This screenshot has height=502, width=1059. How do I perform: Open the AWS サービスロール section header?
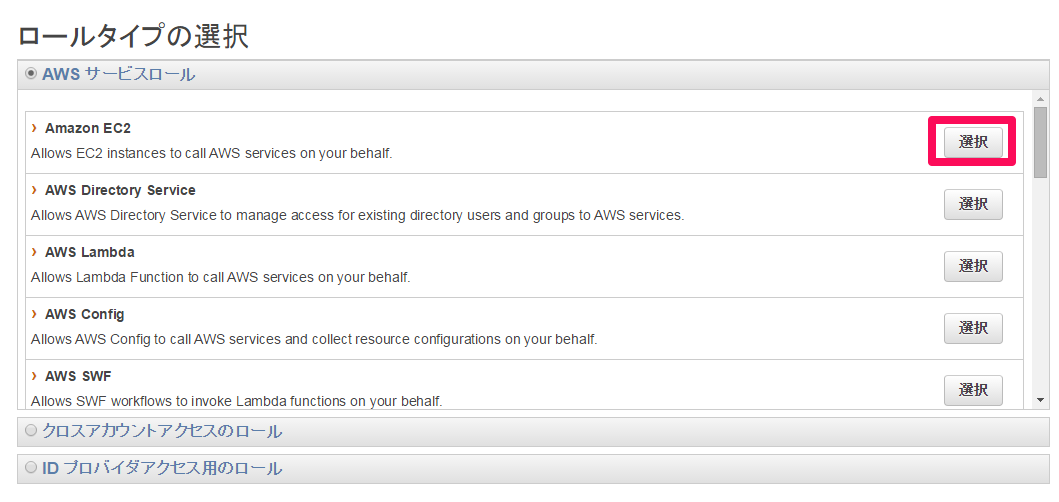[534, 74]
